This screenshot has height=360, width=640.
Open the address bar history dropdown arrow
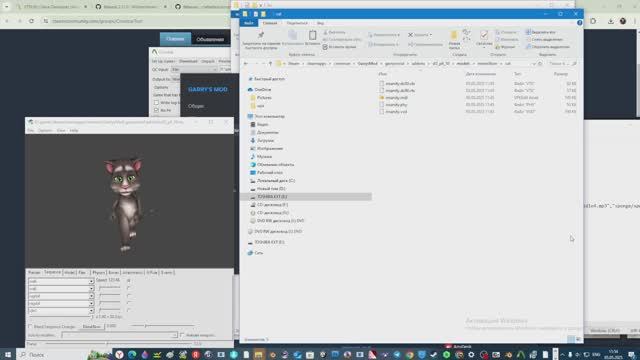[534, 64]
